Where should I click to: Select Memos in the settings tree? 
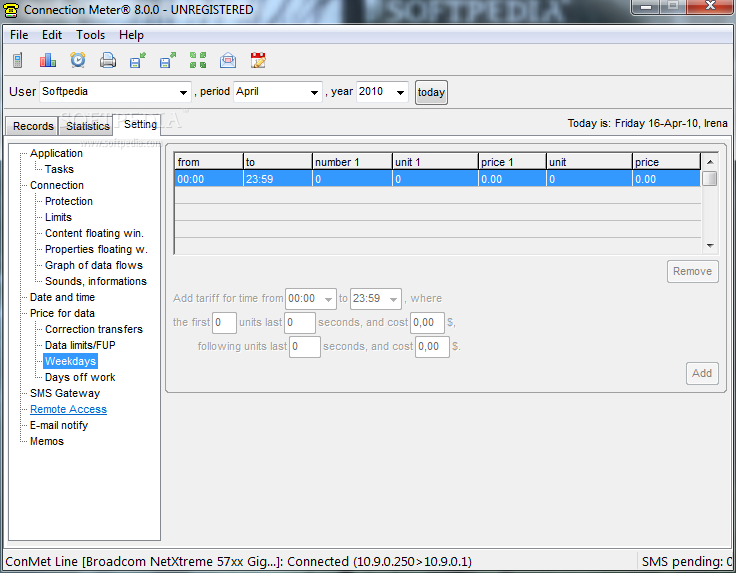[47, 441]
